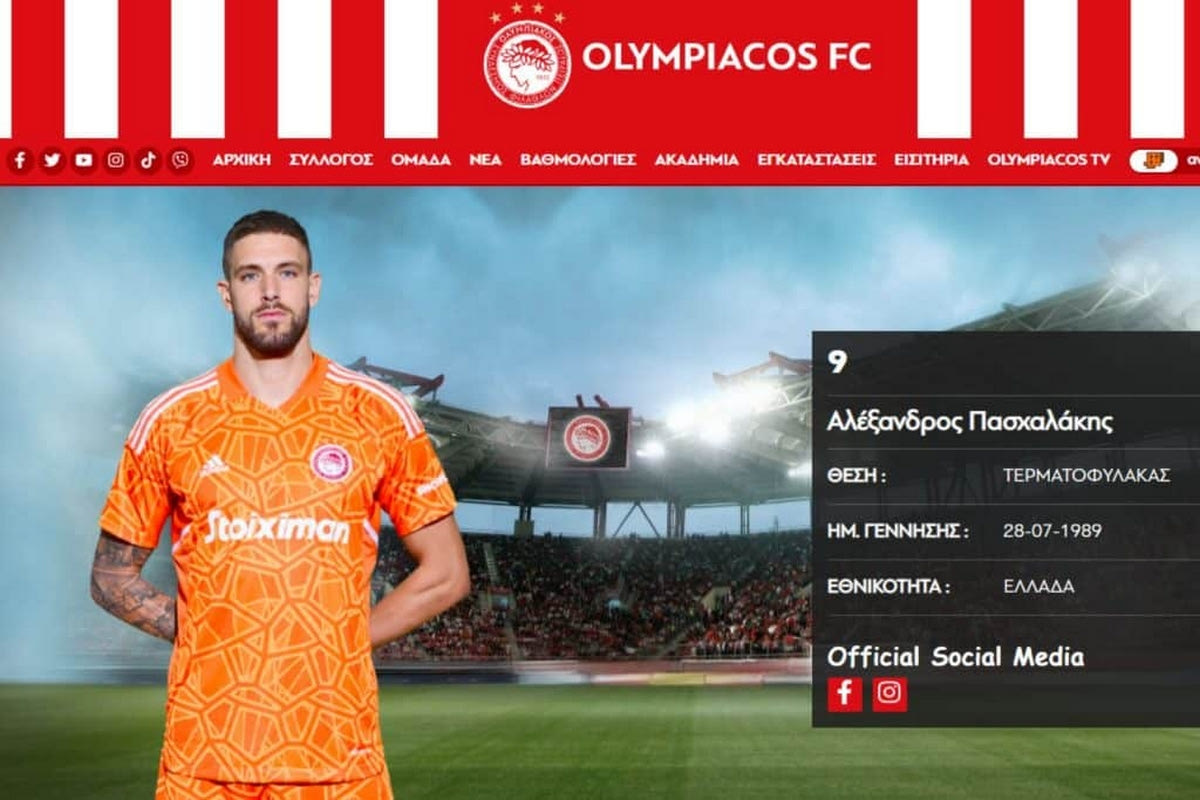This screenshot has height=800, width=1200.
Task: Open the YouTube icon in the top bar
Action: [x=84, y=160]
